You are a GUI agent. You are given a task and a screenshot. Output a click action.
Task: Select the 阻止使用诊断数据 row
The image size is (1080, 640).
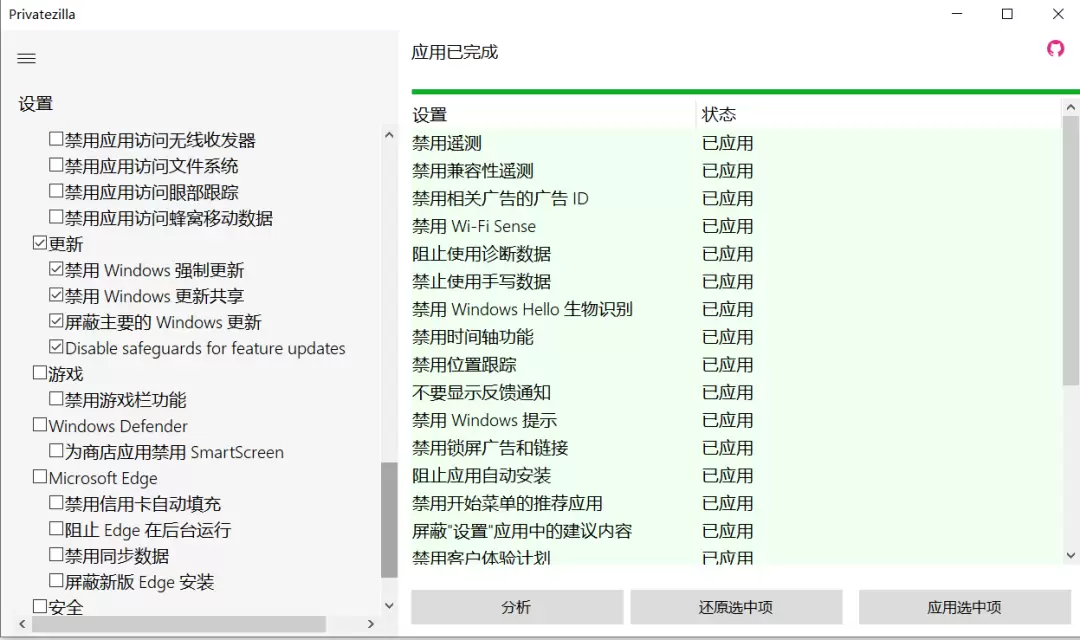(736, 254)
